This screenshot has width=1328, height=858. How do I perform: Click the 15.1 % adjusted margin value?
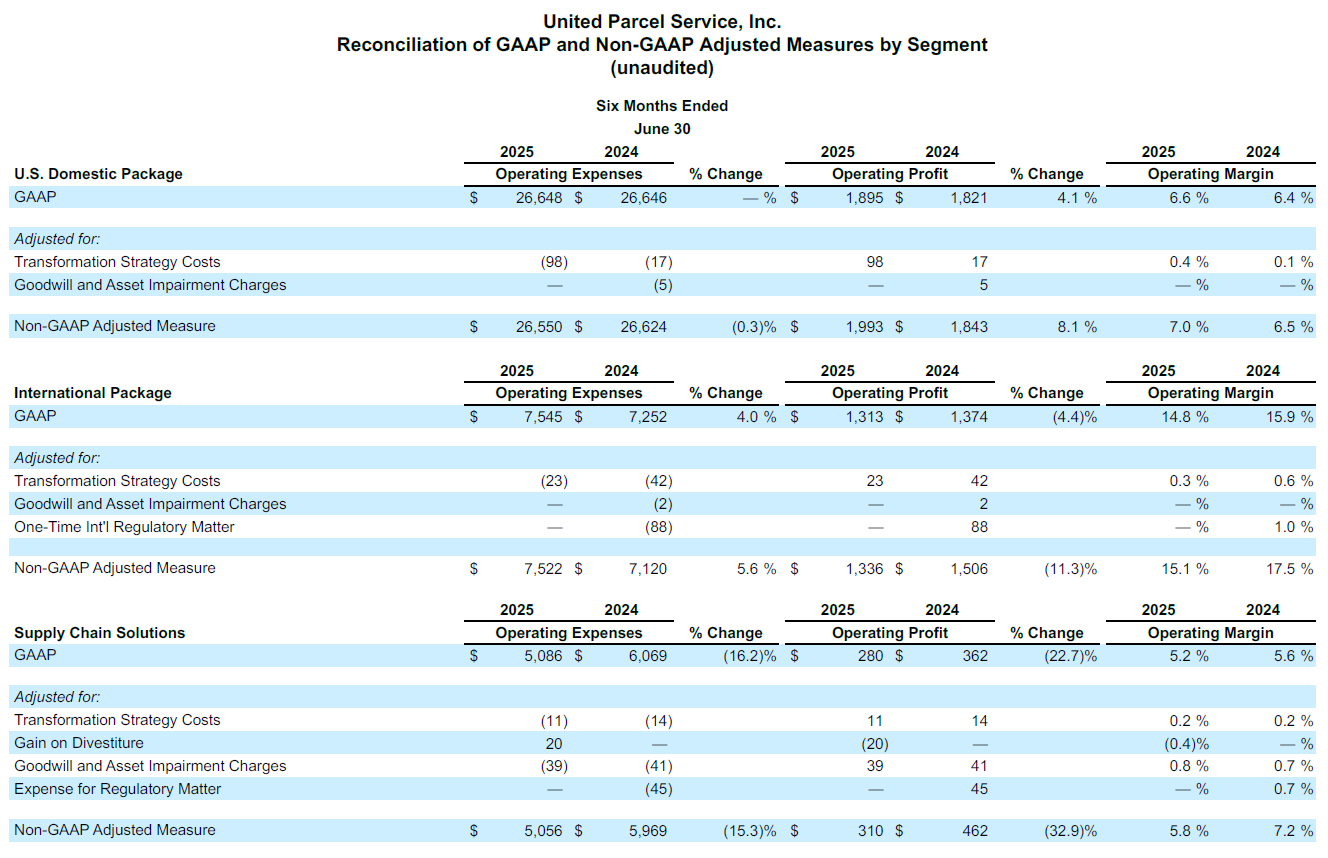tap(1185, 568)
